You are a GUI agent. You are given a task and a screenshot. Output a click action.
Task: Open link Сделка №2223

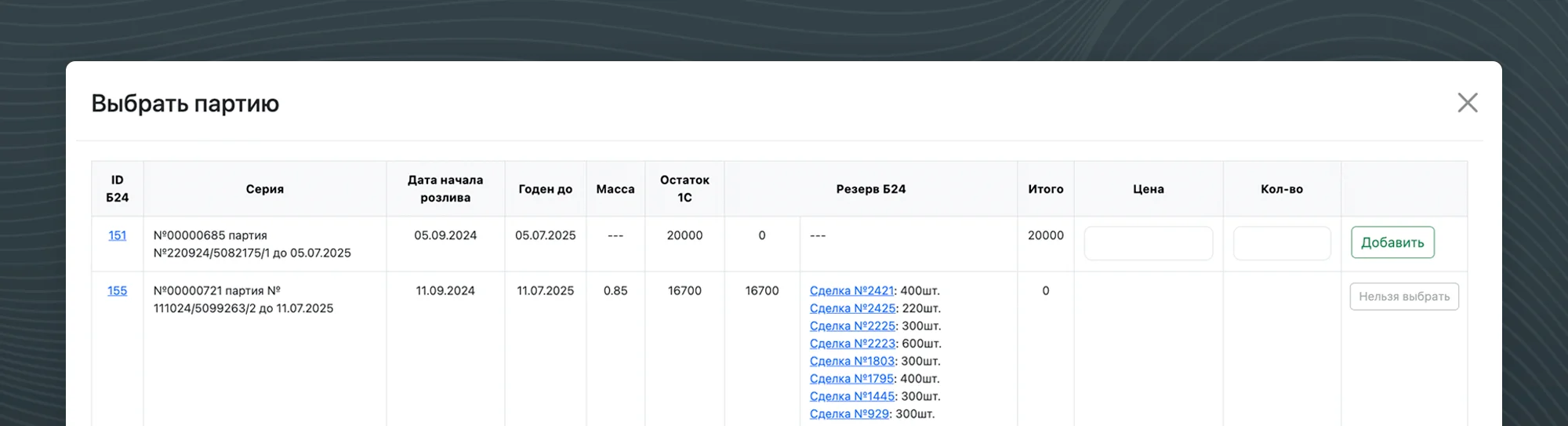click(852, 344)
